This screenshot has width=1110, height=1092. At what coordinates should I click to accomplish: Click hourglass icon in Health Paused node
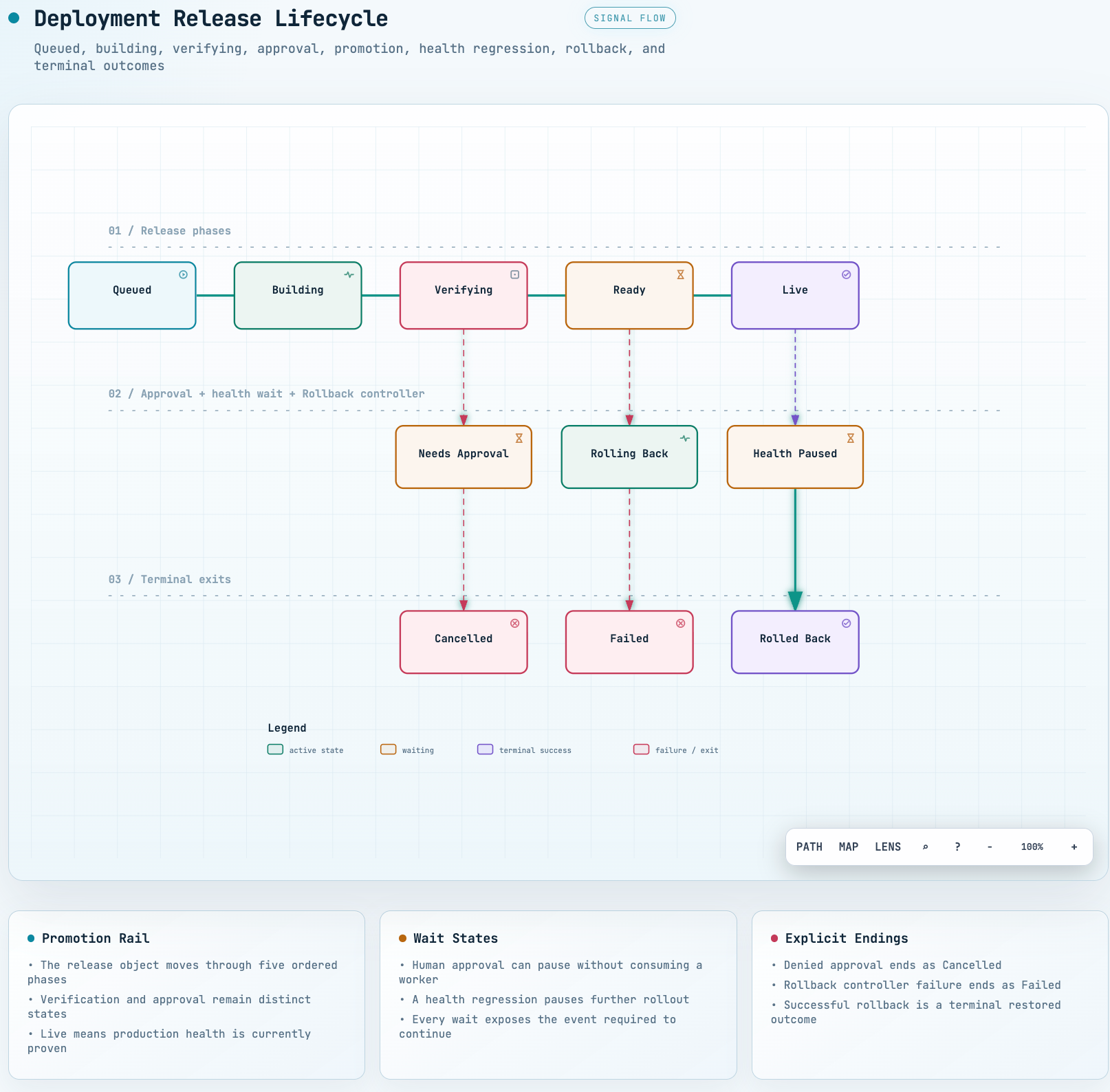[x=851, y=438]
